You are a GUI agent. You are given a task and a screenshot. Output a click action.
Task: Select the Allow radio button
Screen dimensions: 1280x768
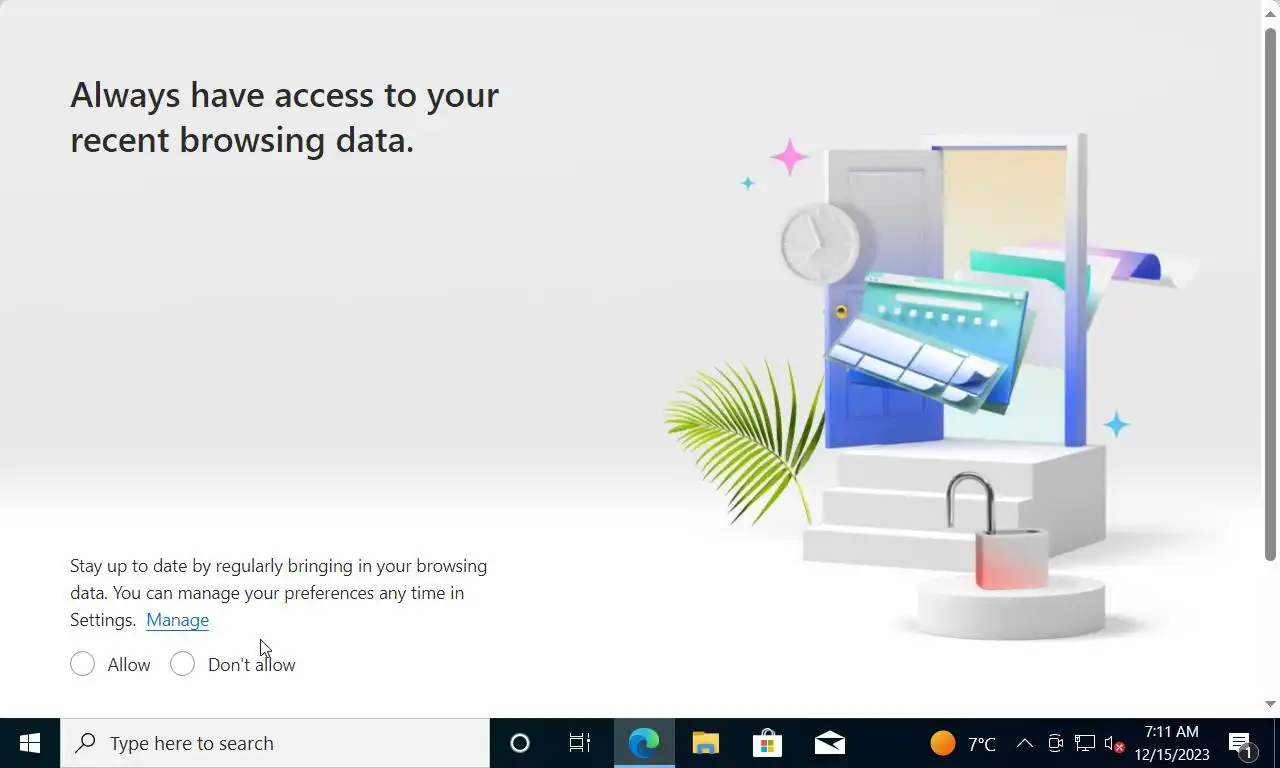[x=82, y=664]
